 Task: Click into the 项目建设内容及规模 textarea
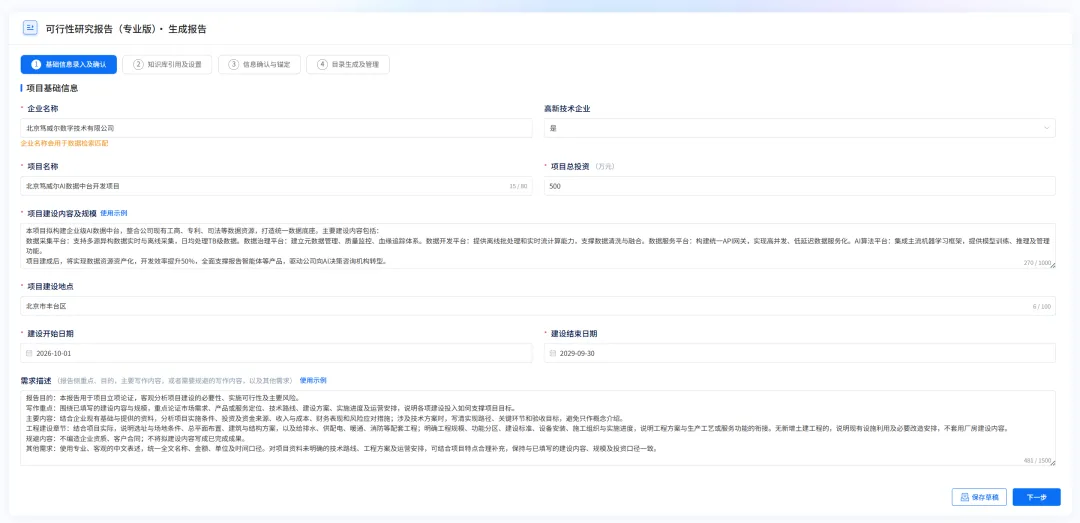[x=538, y=245]
